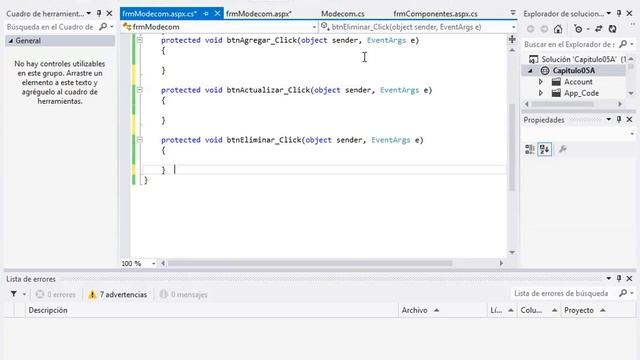Open Propiedades window options dropdown
640x360 pixels.
[x=609, y=119]
